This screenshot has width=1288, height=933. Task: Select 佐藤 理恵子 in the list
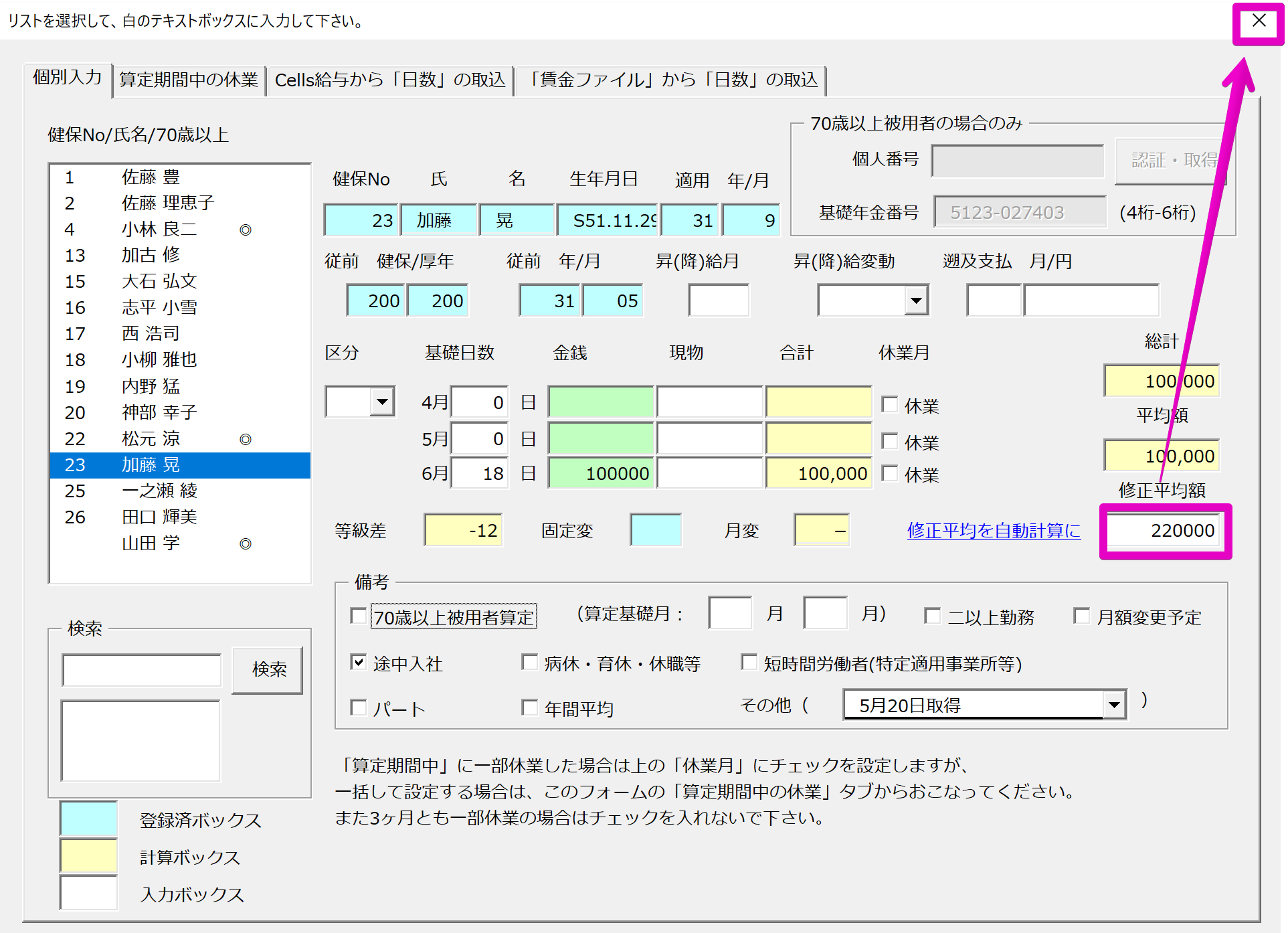[180, 203]
